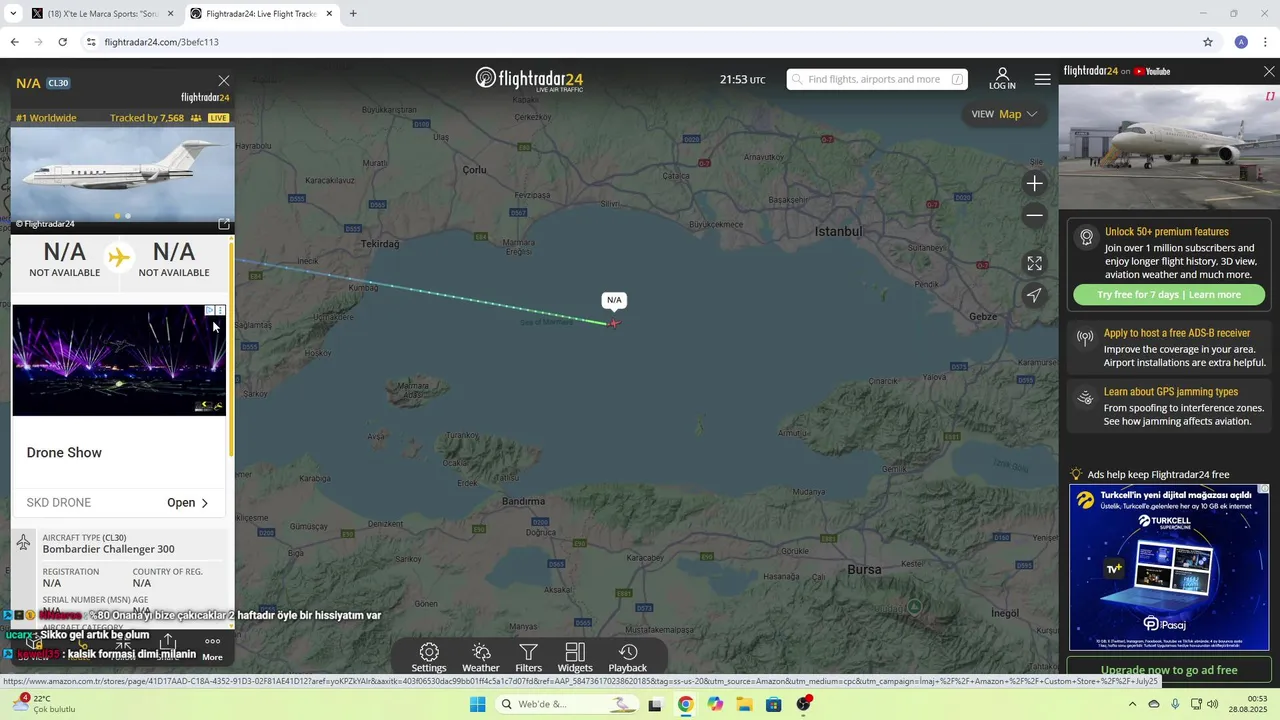Image resolution: width=1280 pixels, height=720 pixels.
Task: Click Bombardier Challenger 300 aircraft type
Action: [108, 549]
